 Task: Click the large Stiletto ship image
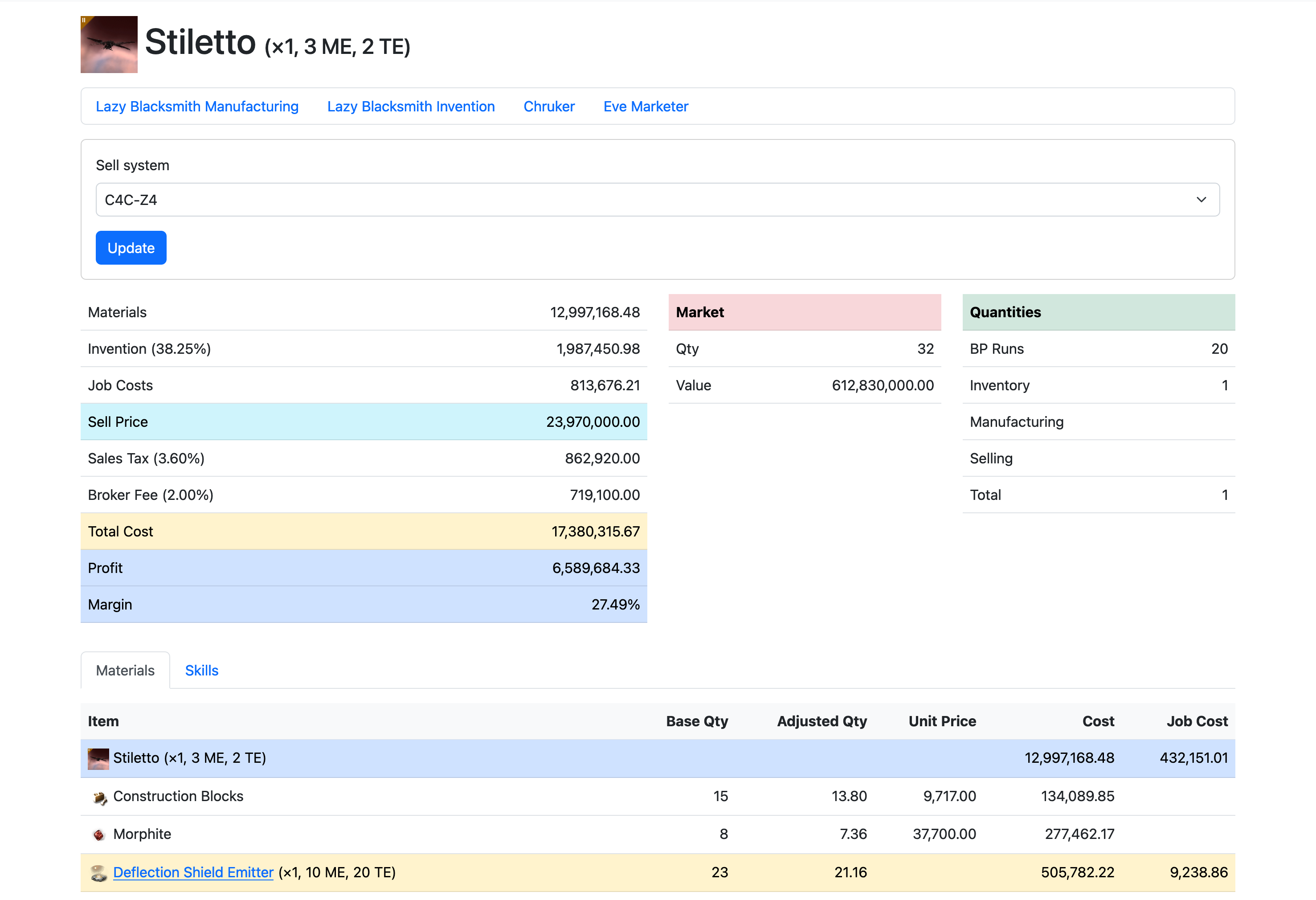pos(109,44)
